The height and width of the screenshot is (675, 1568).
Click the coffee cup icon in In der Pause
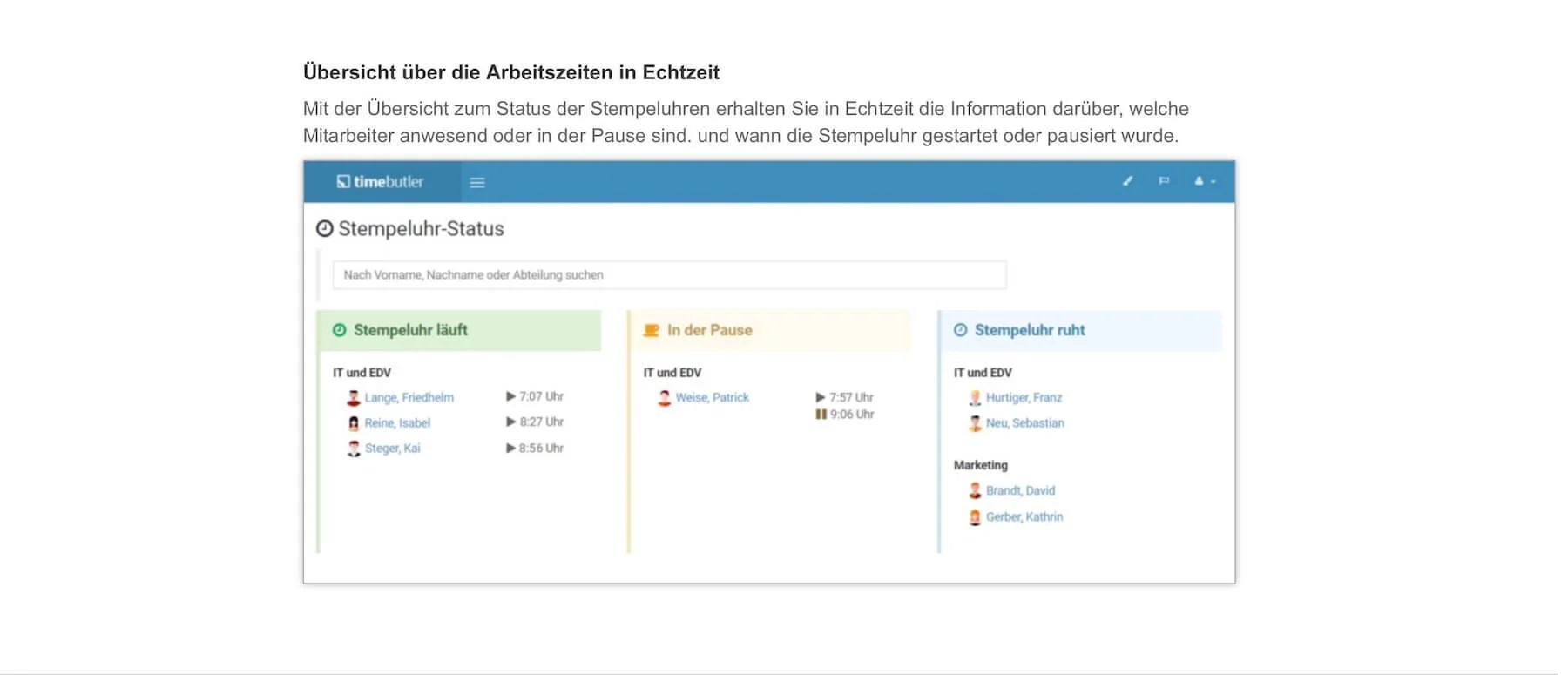click(x=651, y=330)
